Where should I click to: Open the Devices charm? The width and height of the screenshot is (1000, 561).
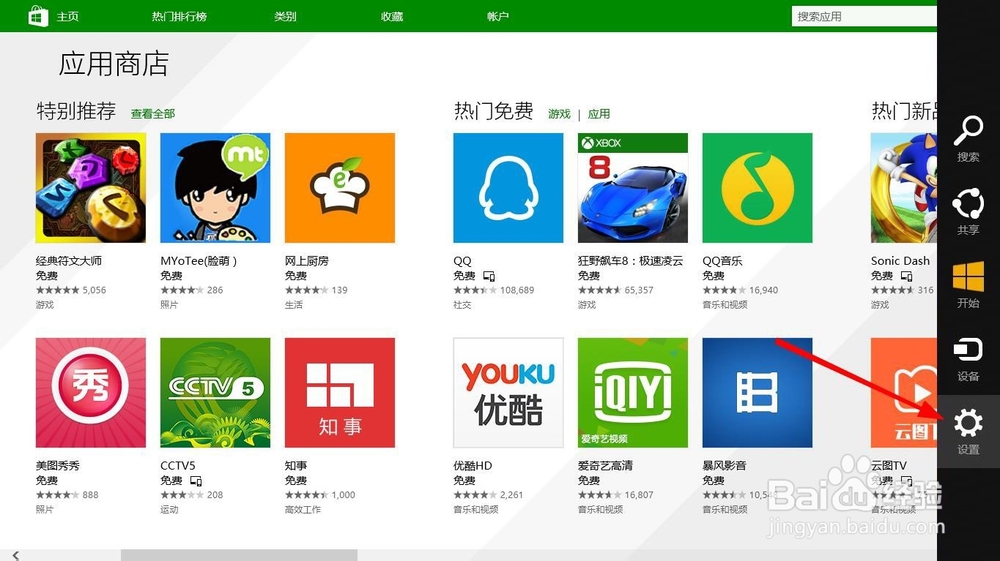968,358
